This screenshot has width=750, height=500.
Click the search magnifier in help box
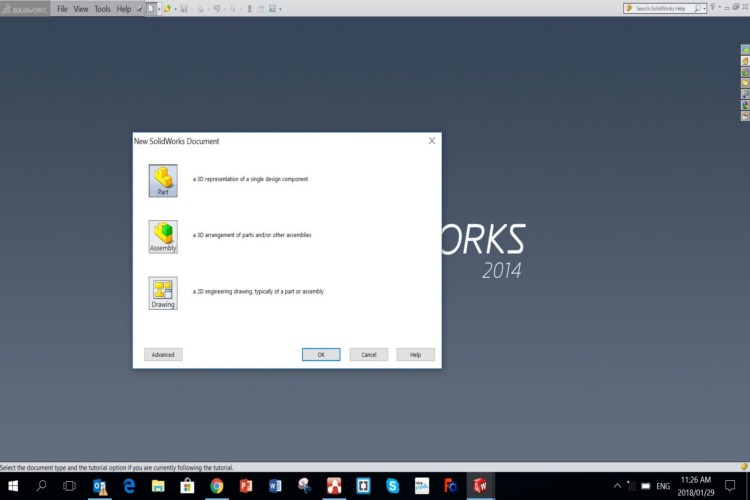(x=697, y=8)
